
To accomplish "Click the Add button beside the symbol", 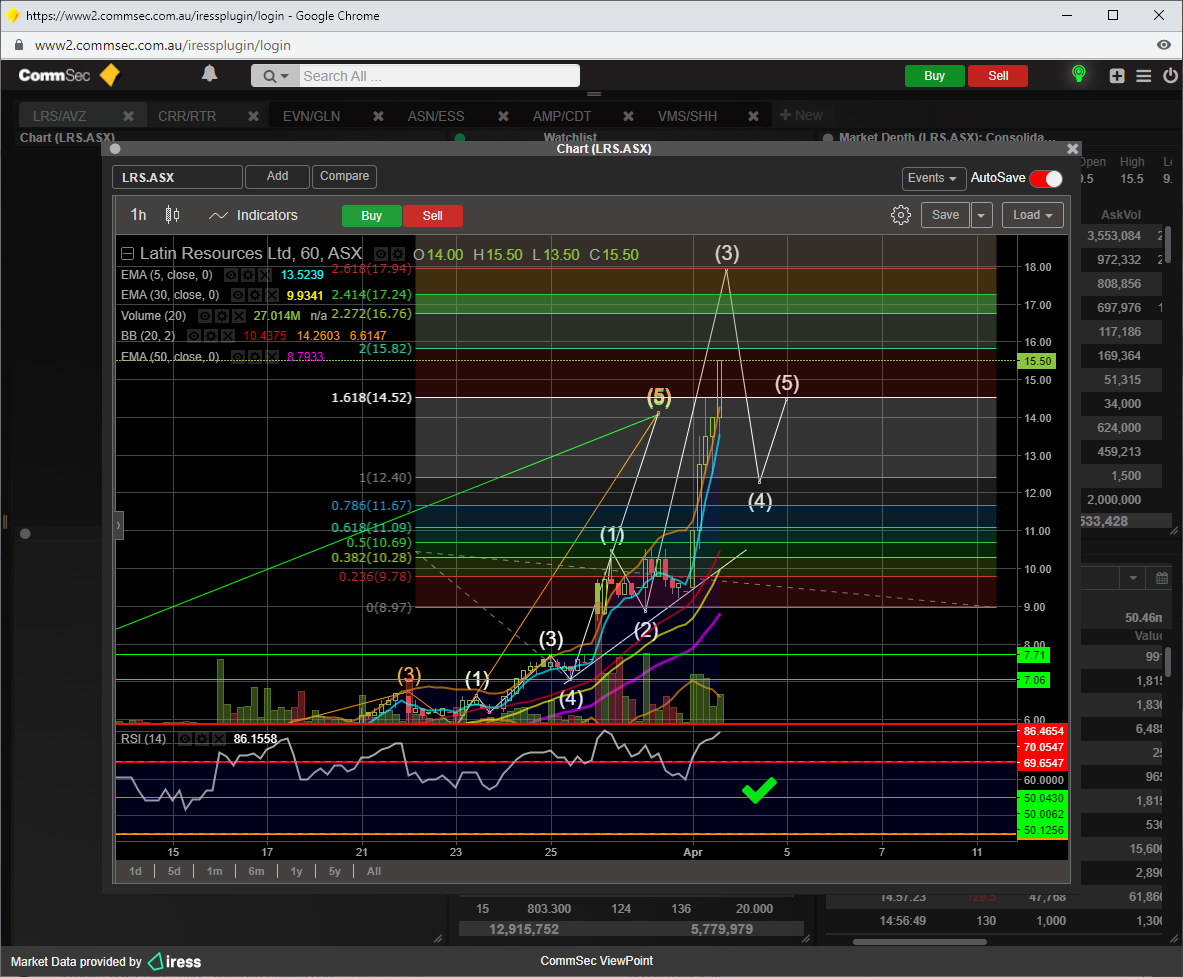I will click(x=278, y=177).
